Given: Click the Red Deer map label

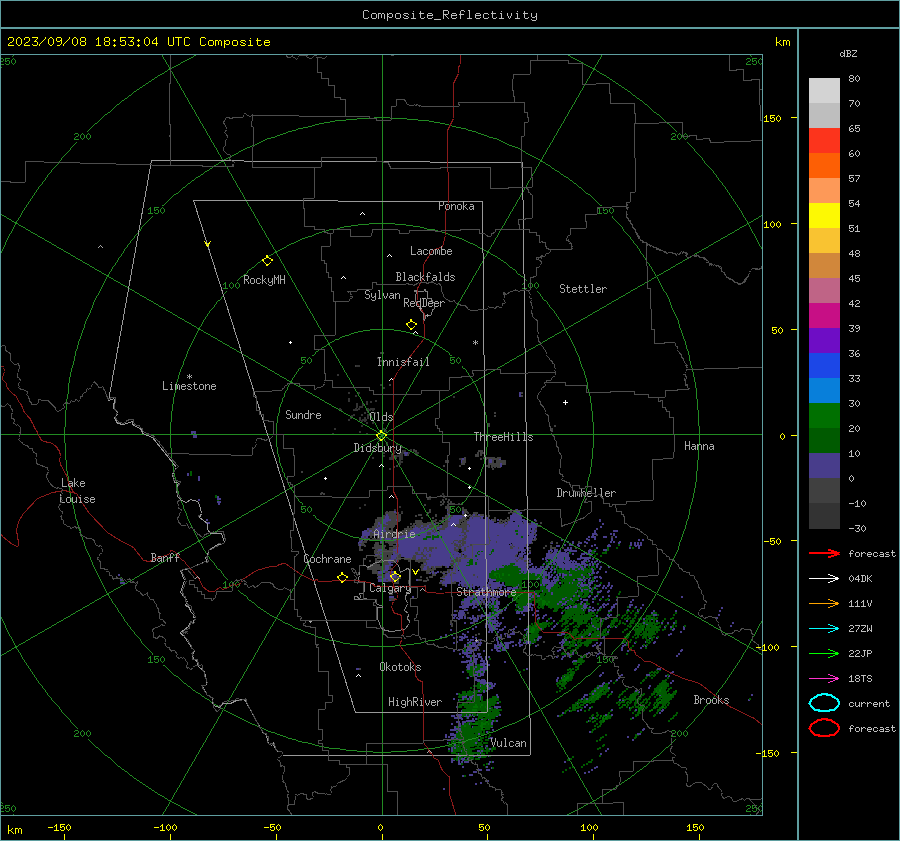Looking at the screenshot, I should (424, 303).
